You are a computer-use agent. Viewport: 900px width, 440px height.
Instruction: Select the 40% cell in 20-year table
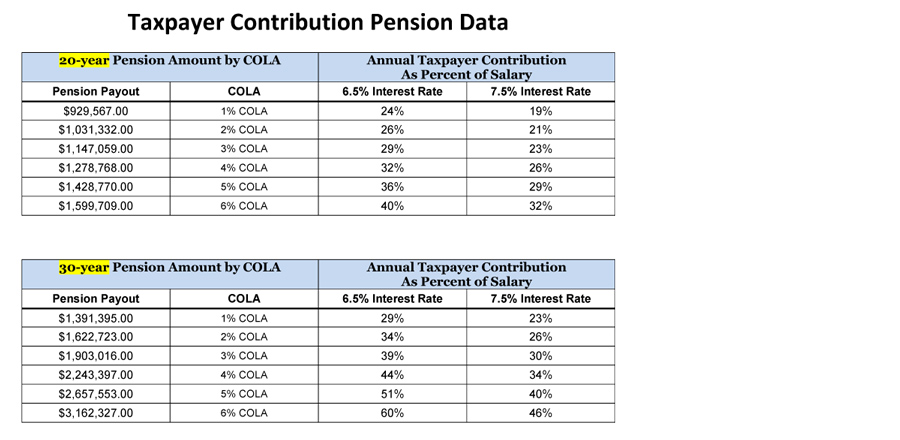(393, 206)
